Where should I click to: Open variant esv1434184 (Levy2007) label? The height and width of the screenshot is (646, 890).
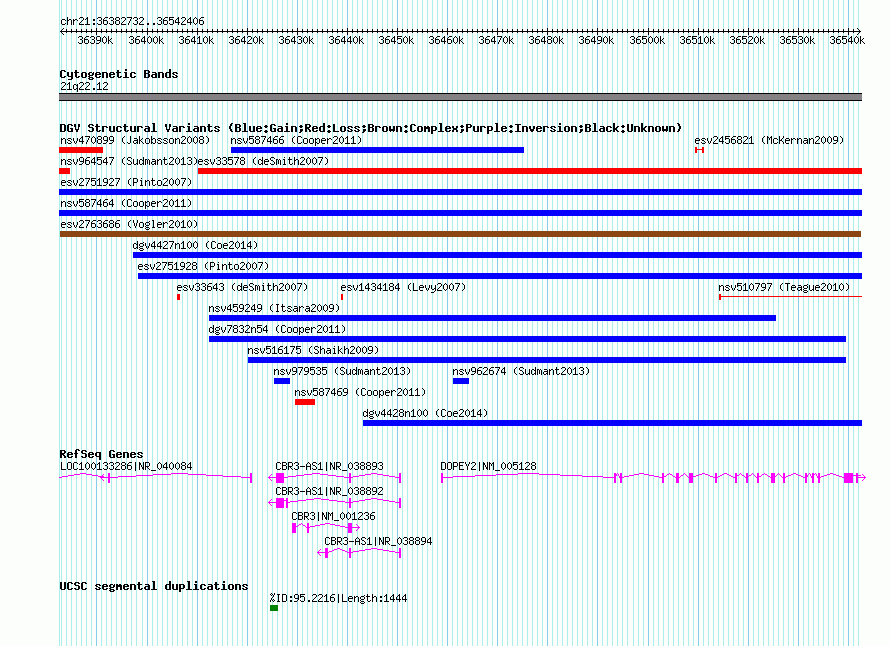click(403, 287)
